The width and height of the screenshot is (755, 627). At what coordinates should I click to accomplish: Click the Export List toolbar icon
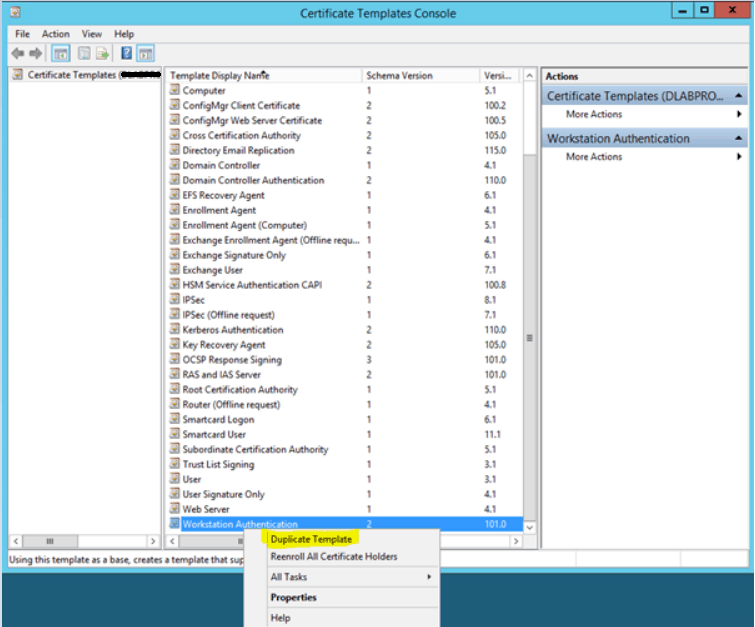coord(102,53)
